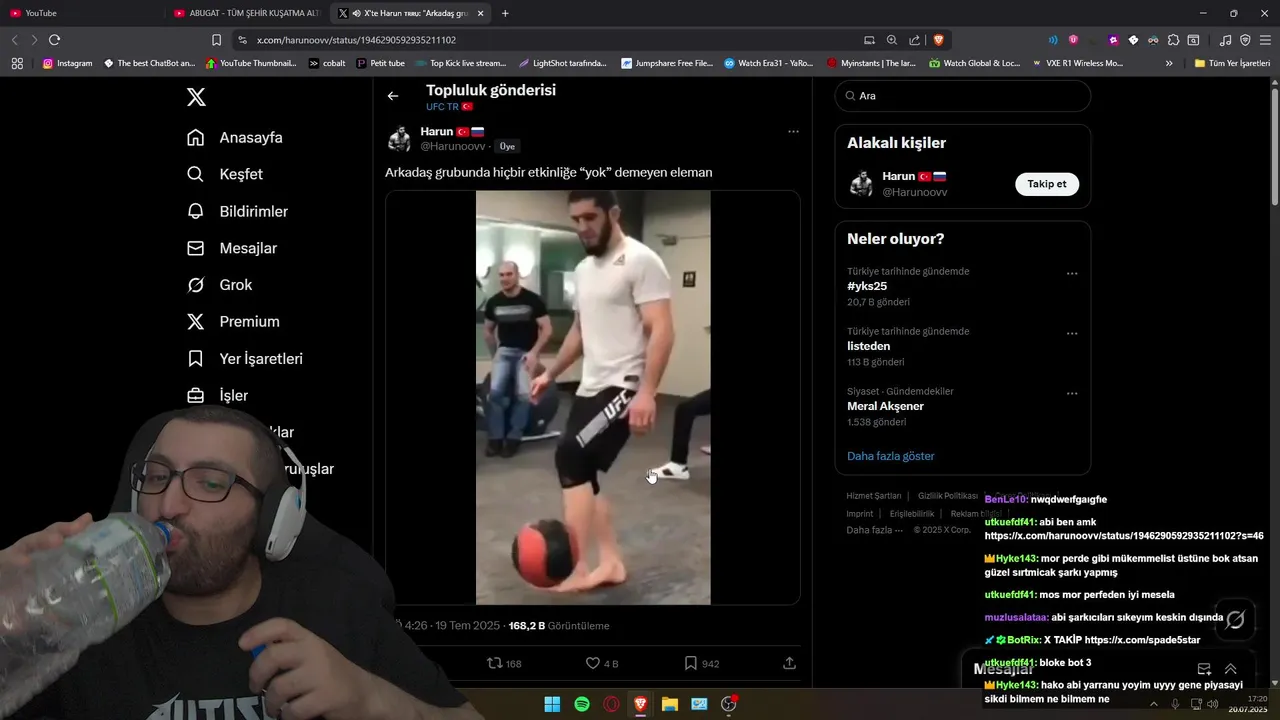Viewport: 1280px width, 720px height.
Task: Play the video in the post
Action: [593, 398]
